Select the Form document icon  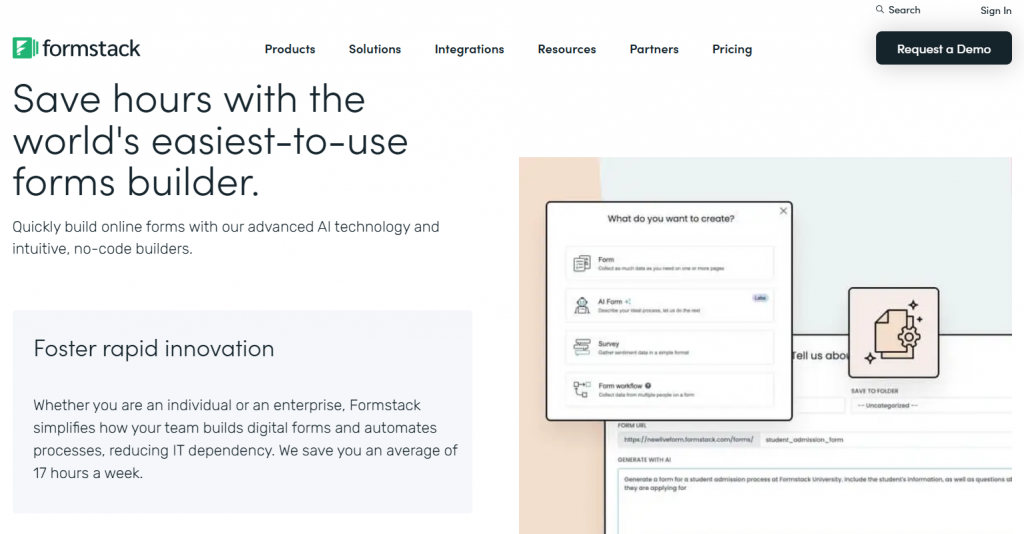click(582, 263)
